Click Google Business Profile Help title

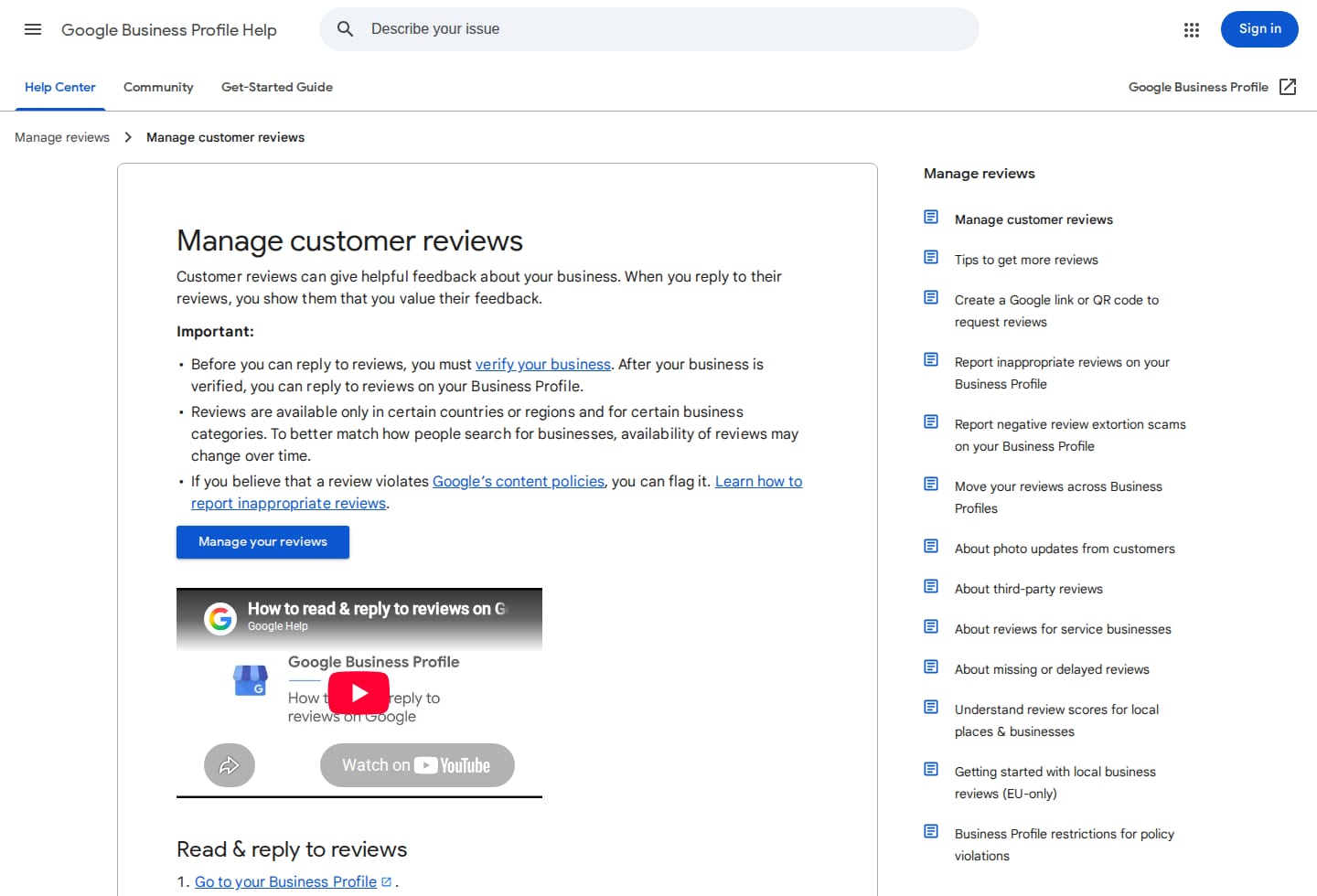tap(169, 29)
